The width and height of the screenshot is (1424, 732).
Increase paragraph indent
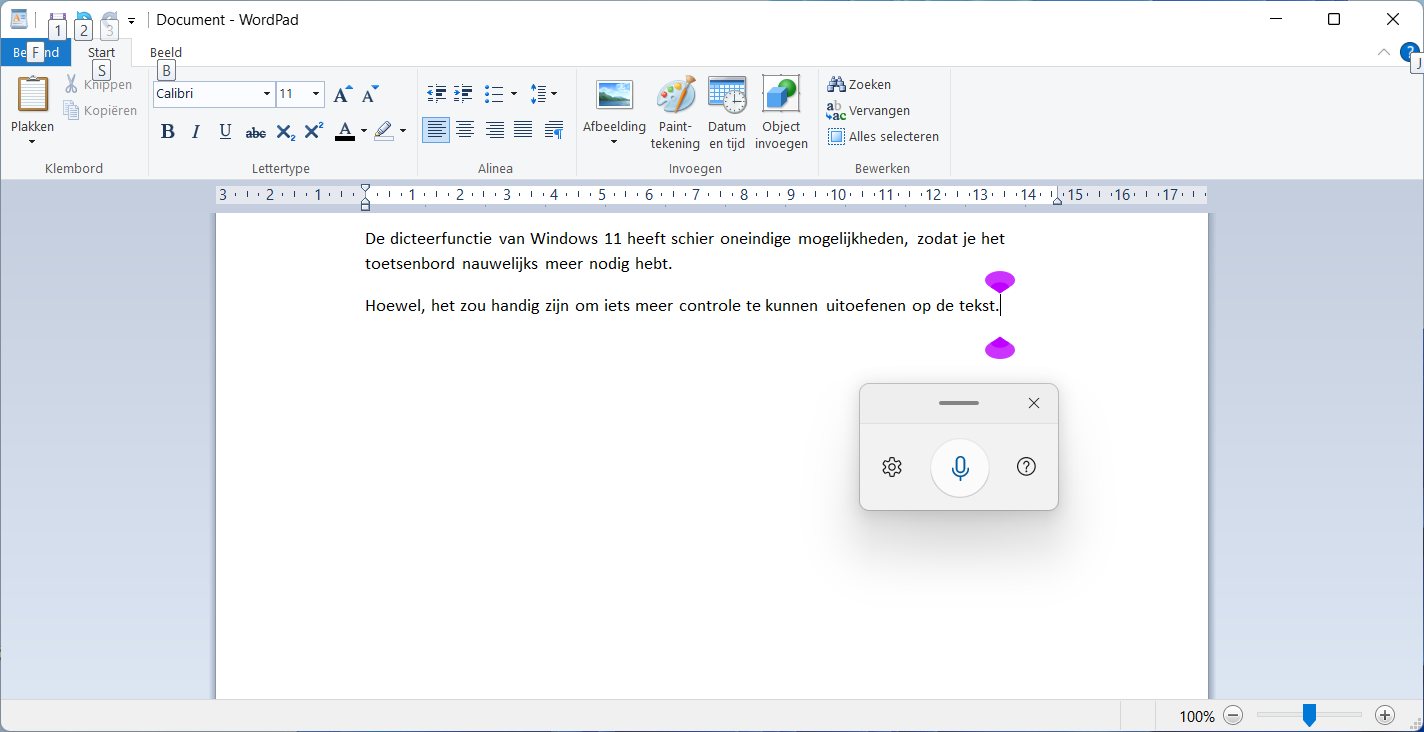(x=463, y=94)
